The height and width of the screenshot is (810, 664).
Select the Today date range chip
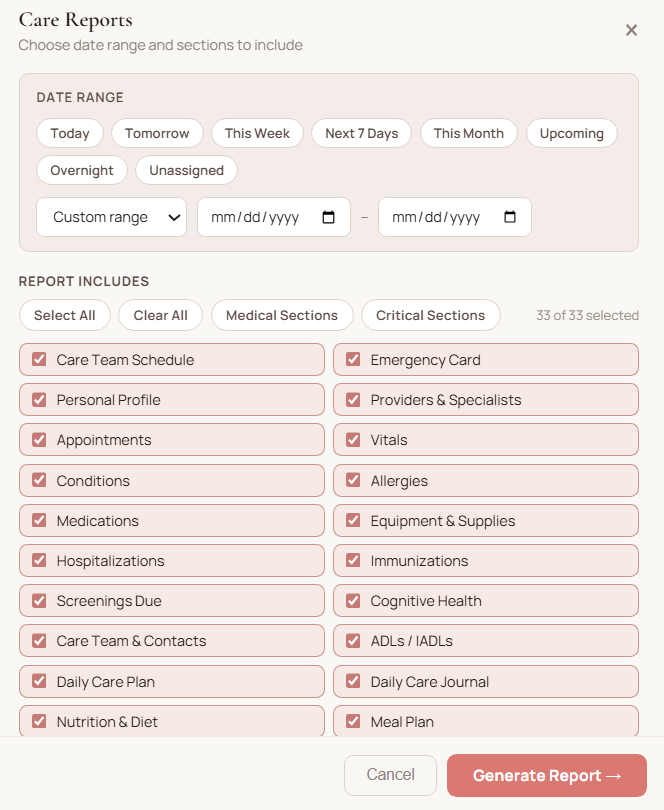[x=70, y=133]
